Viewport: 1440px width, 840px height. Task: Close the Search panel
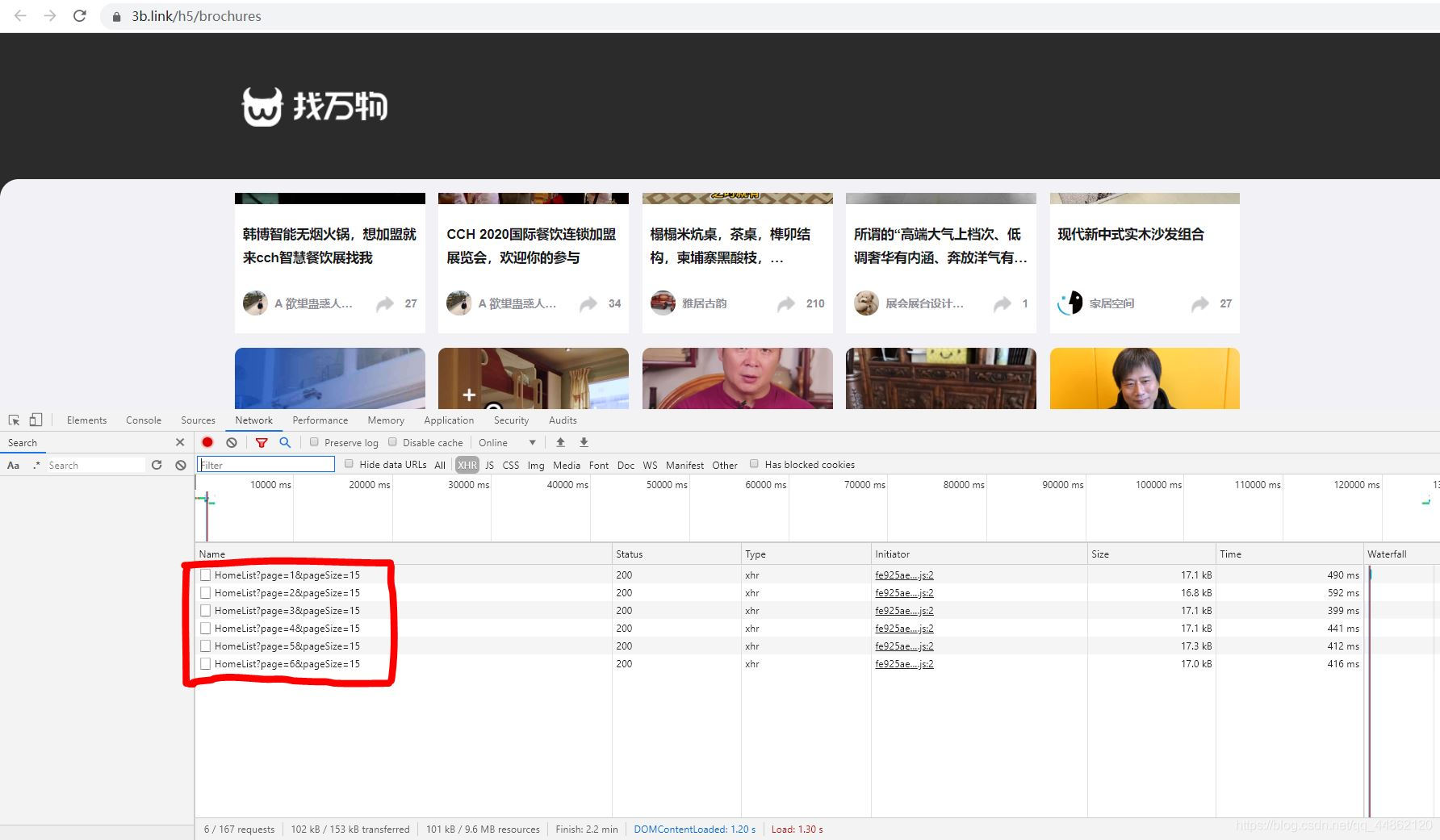coord(180,442)
